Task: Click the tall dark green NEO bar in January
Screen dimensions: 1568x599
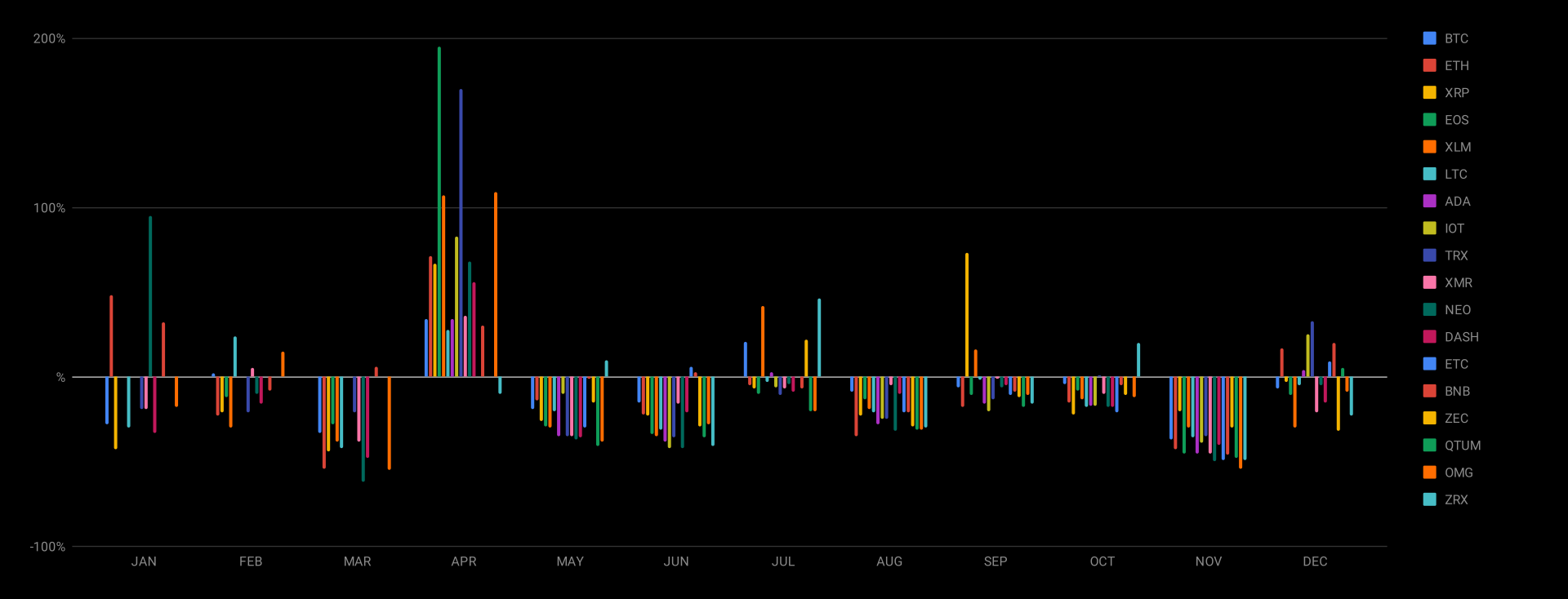Action: (150, 297)
